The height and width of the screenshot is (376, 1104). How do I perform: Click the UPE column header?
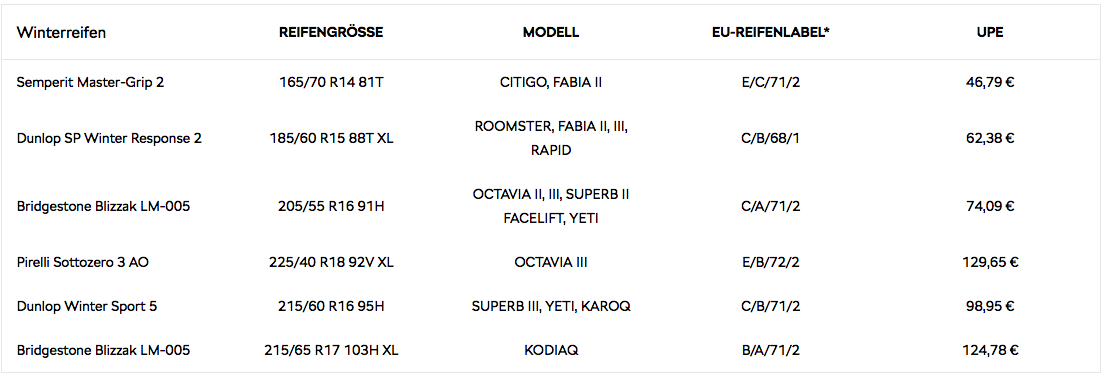[990, 33]
